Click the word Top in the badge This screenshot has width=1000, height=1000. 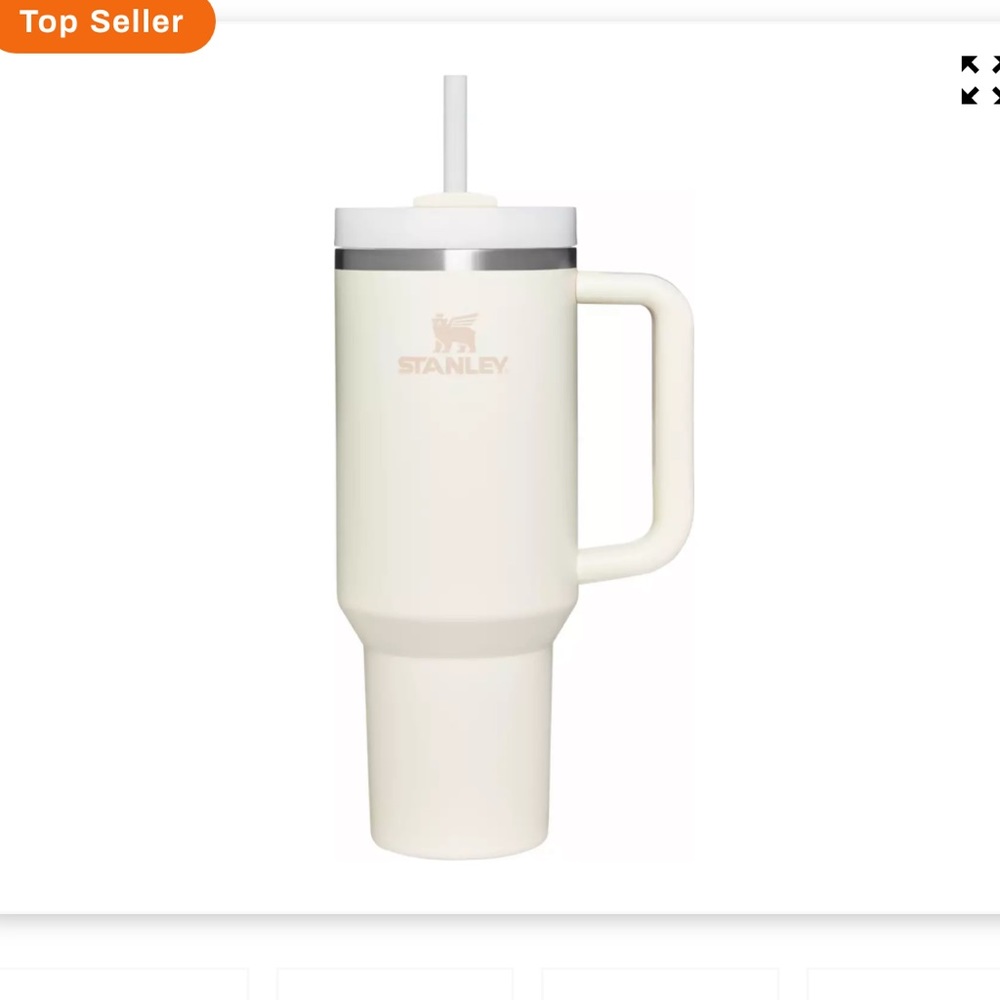48,23
